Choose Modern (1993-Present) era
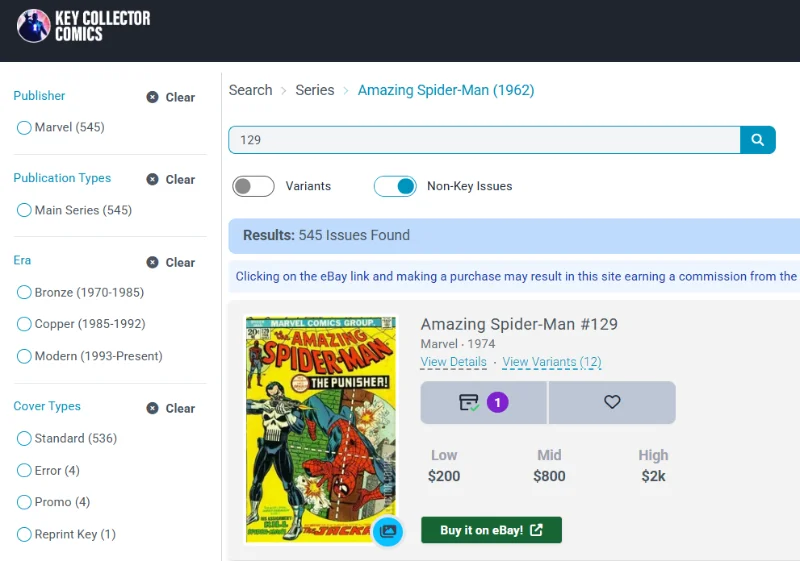Image resolution: width=800 pixels, height=561 pixels. tap(89, 356)
